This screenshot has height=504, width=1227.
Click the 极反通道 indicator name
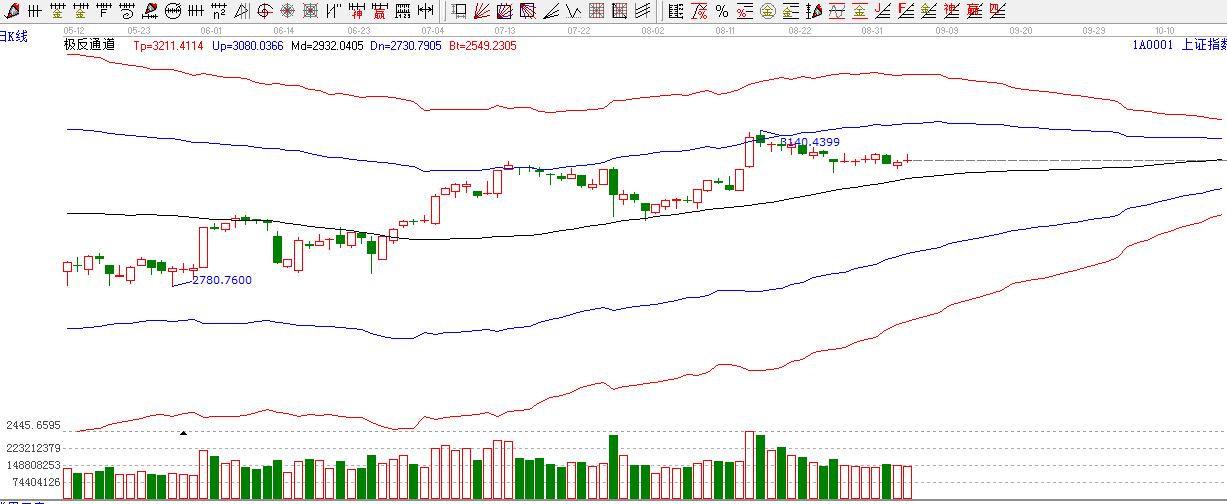[89, 46]
